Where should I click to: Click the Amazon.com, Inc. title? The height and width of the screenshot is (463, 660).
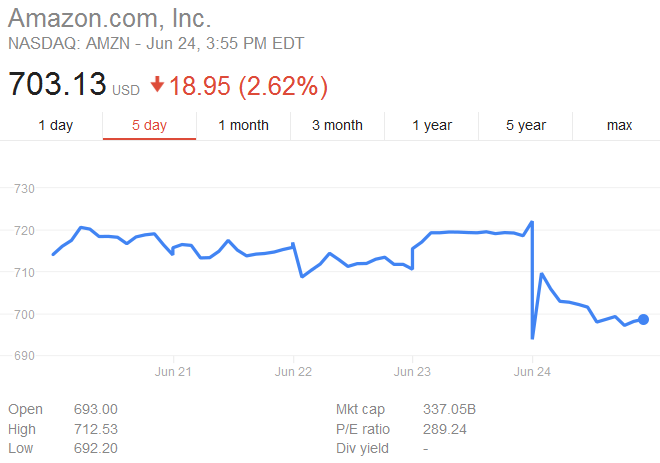(x=110, y=18)
